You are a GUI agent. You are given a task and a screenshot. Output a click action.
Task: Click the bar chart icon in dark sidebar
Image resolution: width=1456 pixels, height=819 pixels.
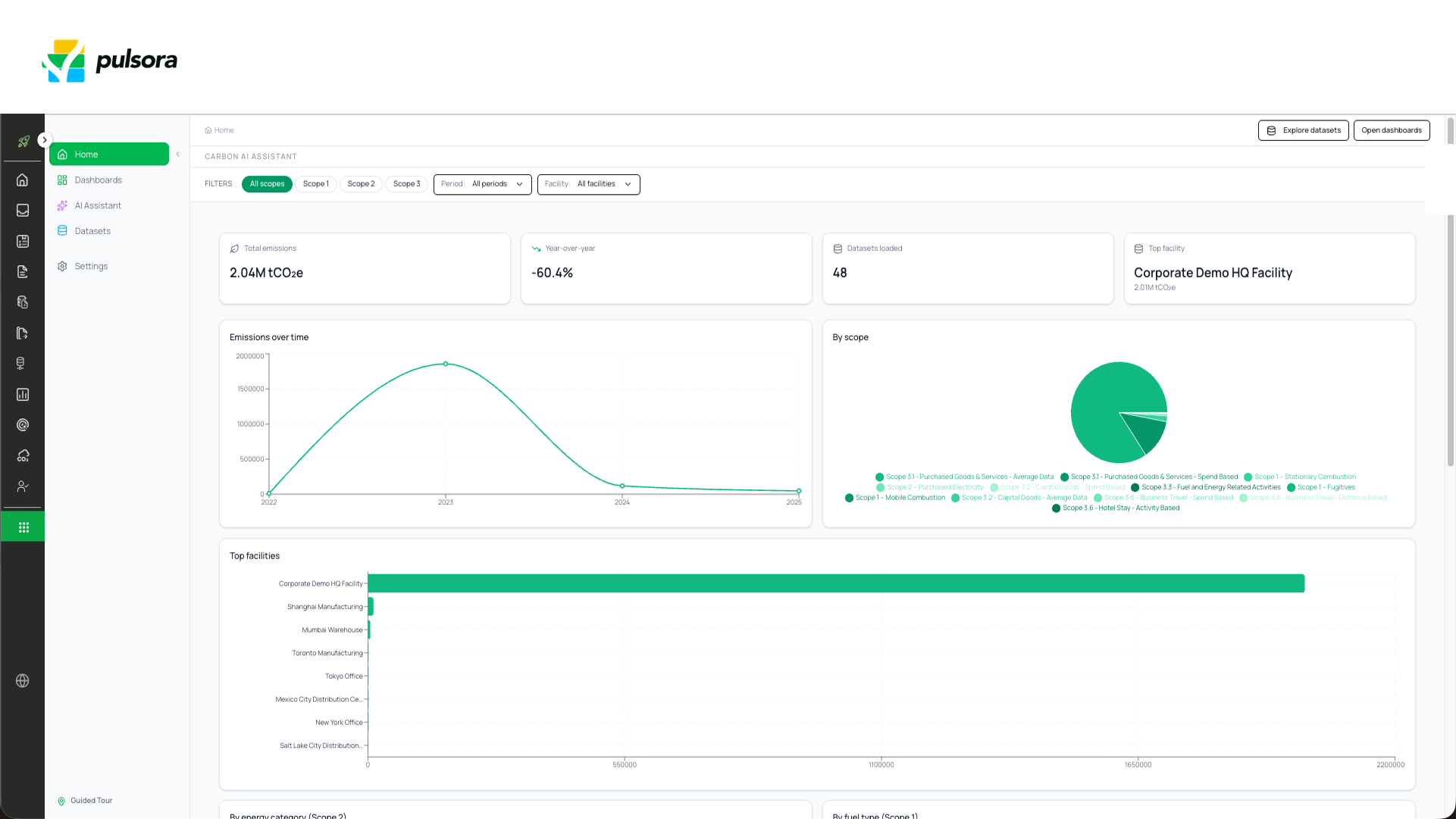coord(23,395)
